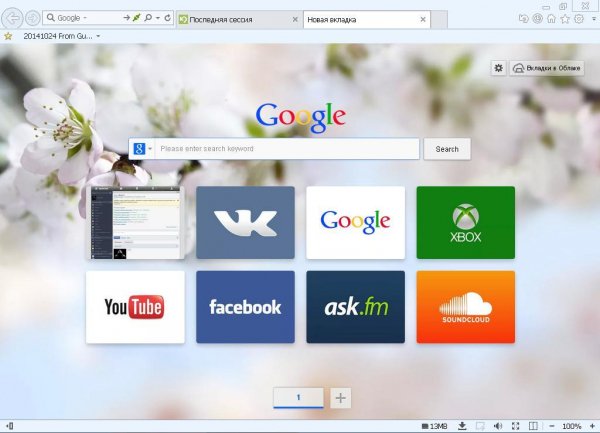
Task: Open the SoundCloud quick access tile
Action: pos(466,307)
